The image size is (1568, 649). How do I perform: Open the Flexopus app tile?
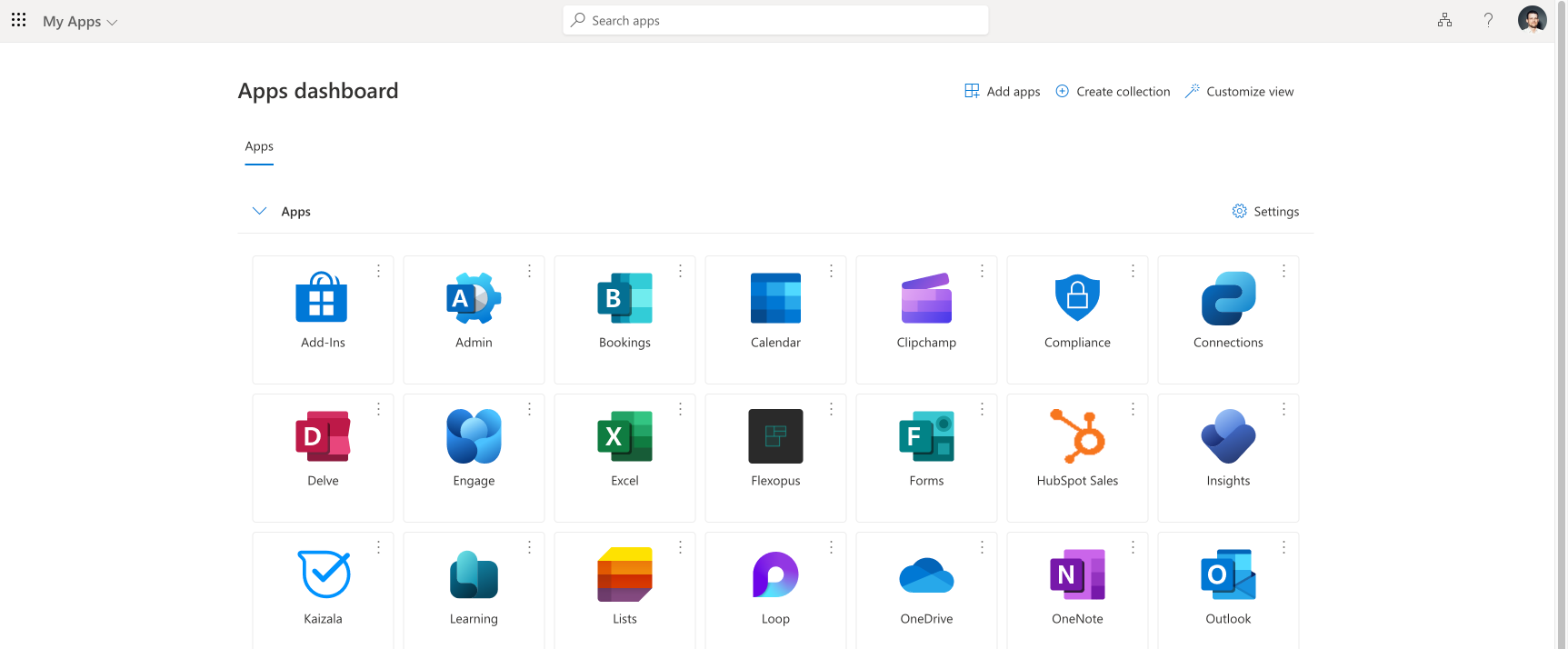775,436
